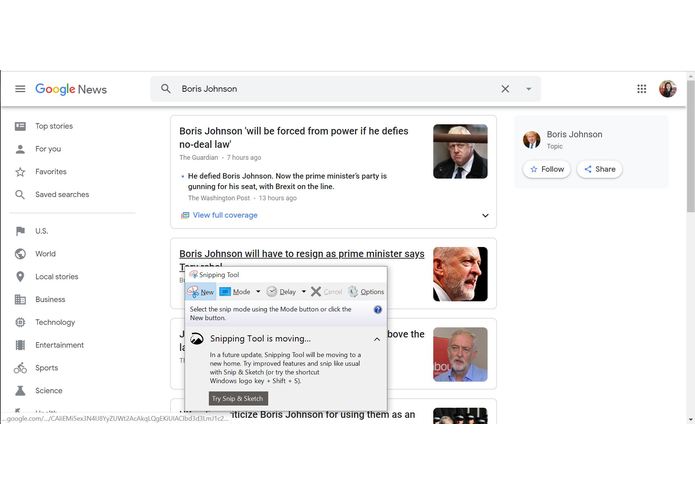Open 'forced from power' Guardian headline

pos(294,137)
